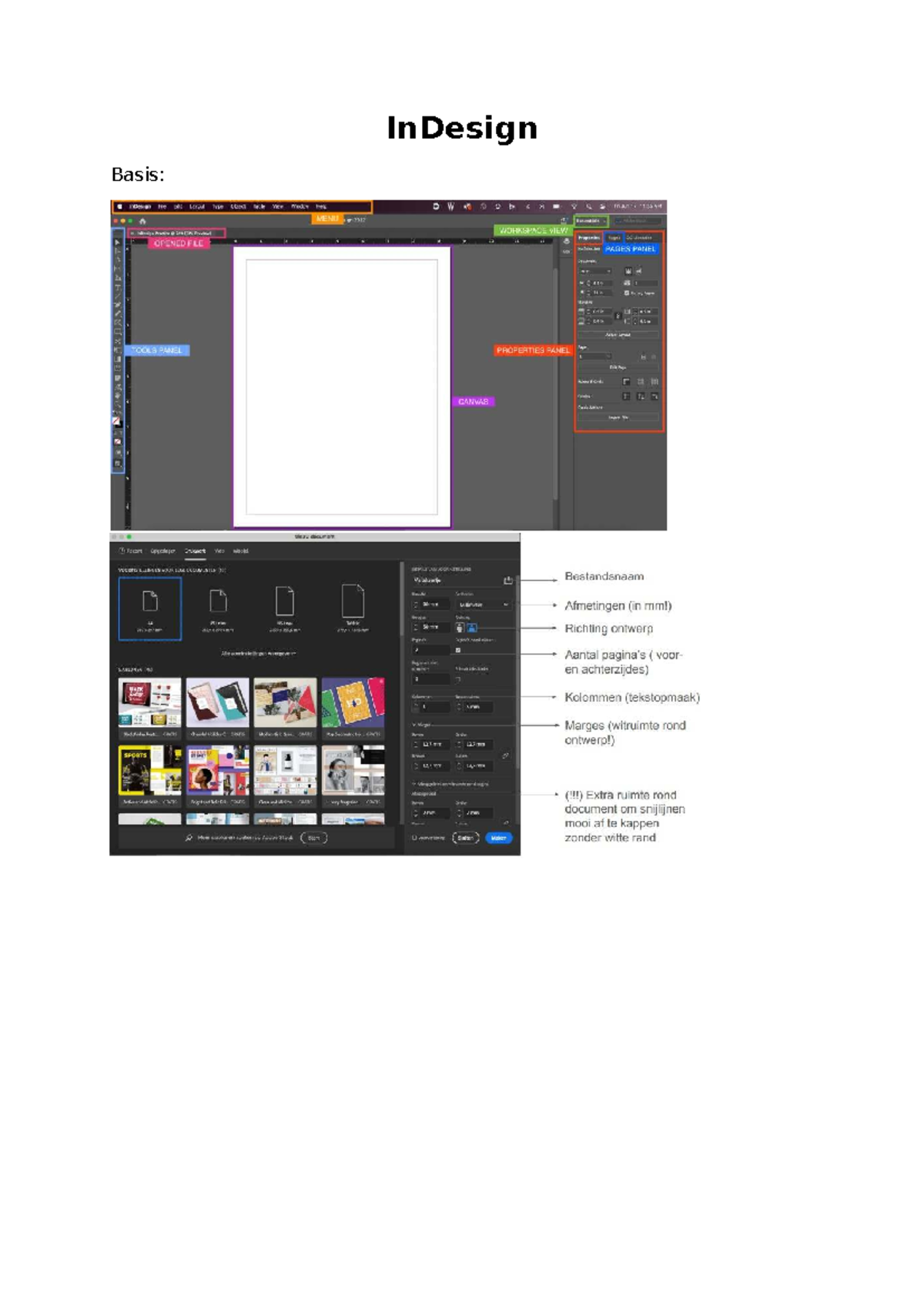Open the units dropdown in new document dialog
The width and height of the screenshot is (924, 1306).
pyautogui.click(x=484, y=604)
